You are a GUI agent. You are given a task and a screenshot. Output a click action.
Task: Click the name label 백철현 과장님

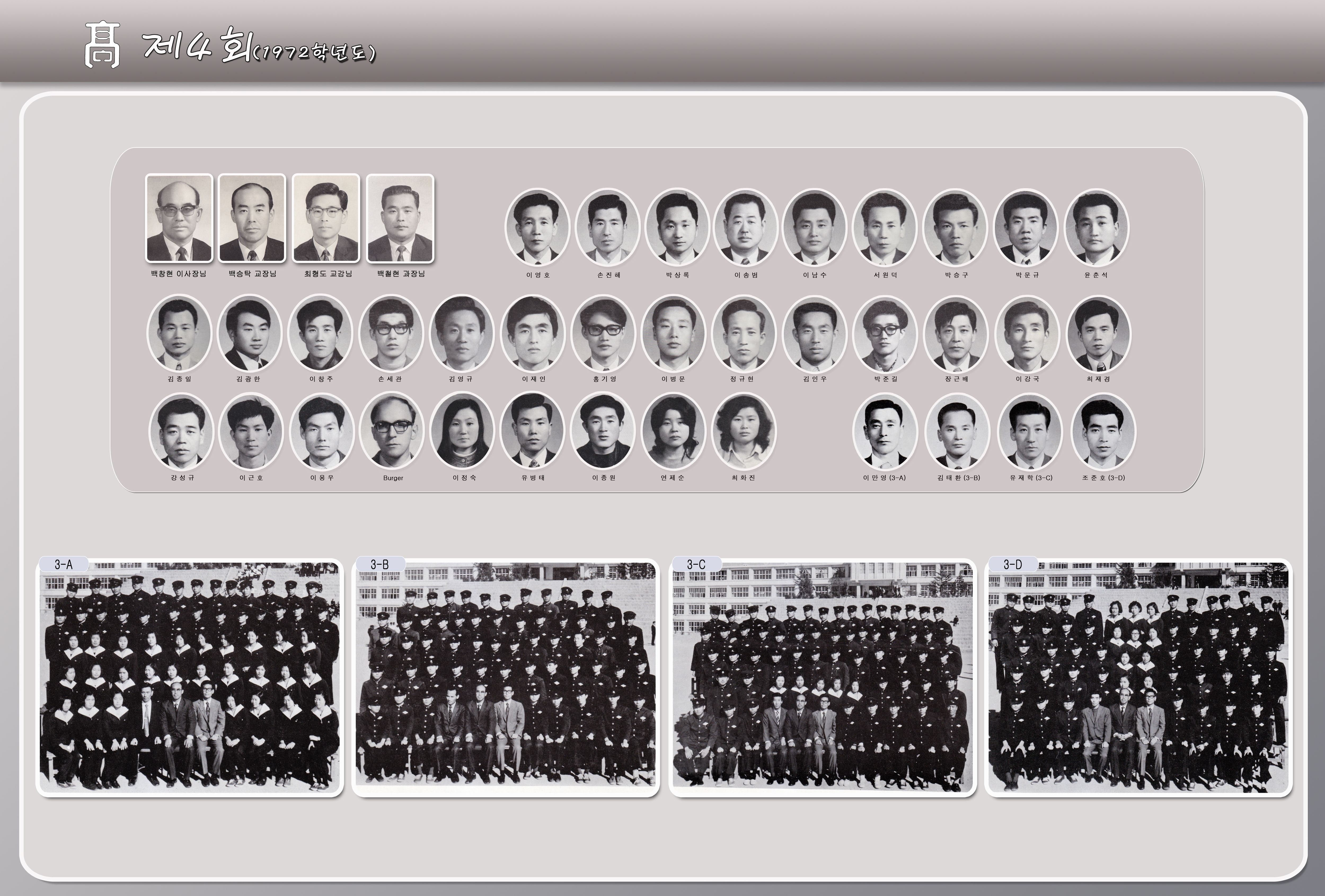401,274
